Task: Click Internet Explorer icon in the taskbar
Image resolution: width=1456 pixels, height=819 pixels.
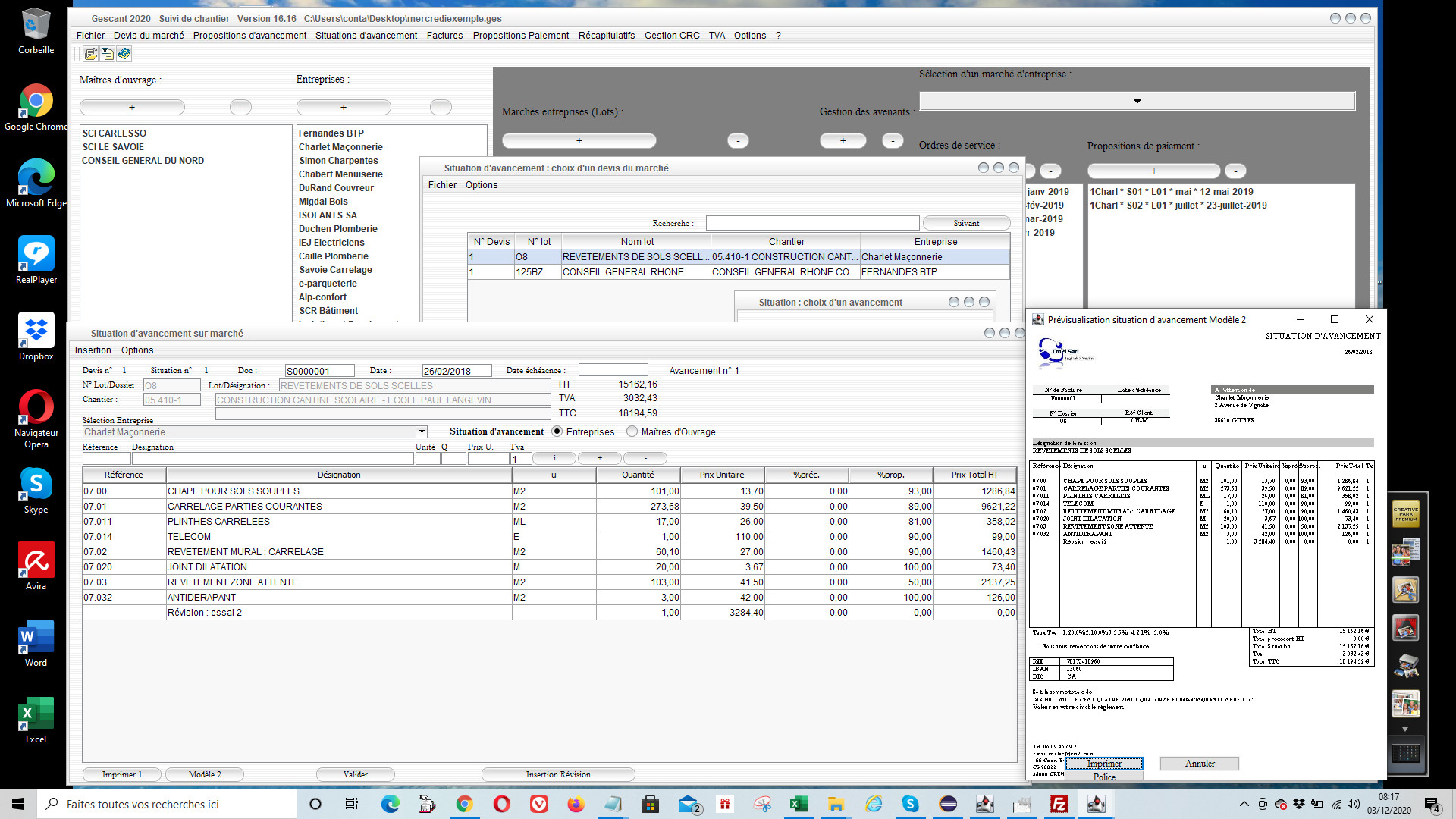Action: (x=874, y=804)
